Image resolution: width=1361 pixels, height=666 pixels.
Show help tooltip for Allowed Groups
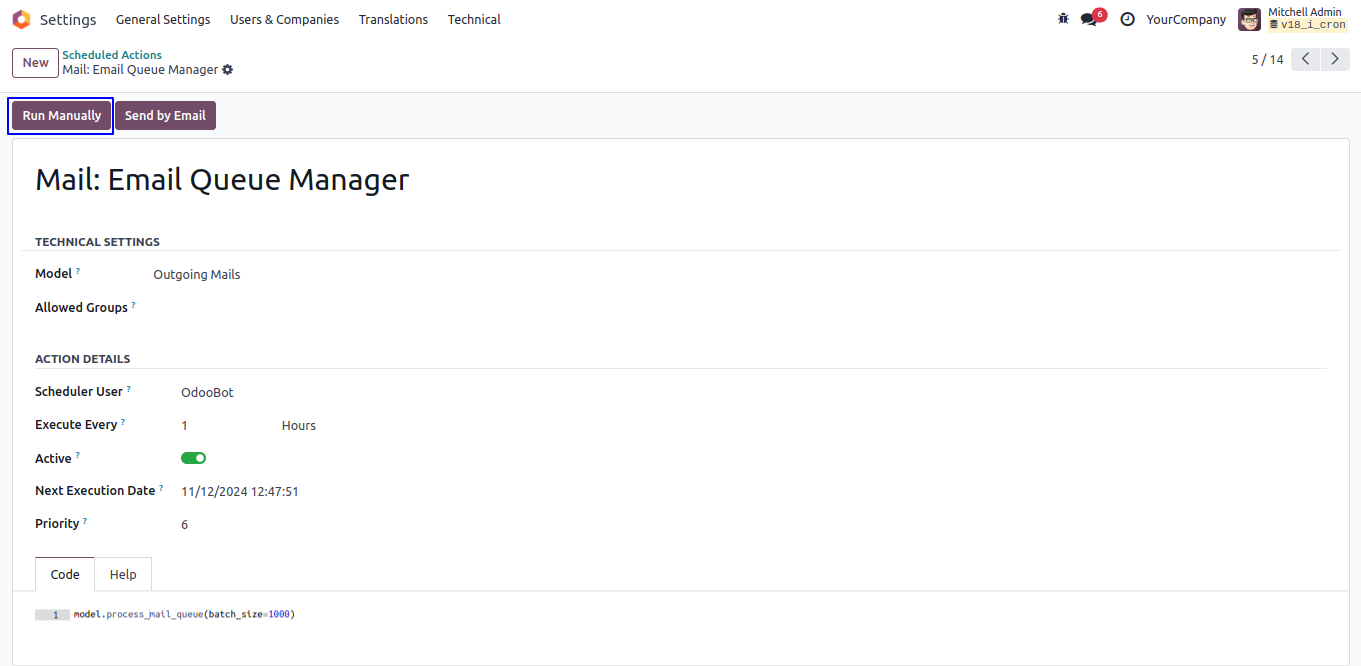click(x=134, y=305)
